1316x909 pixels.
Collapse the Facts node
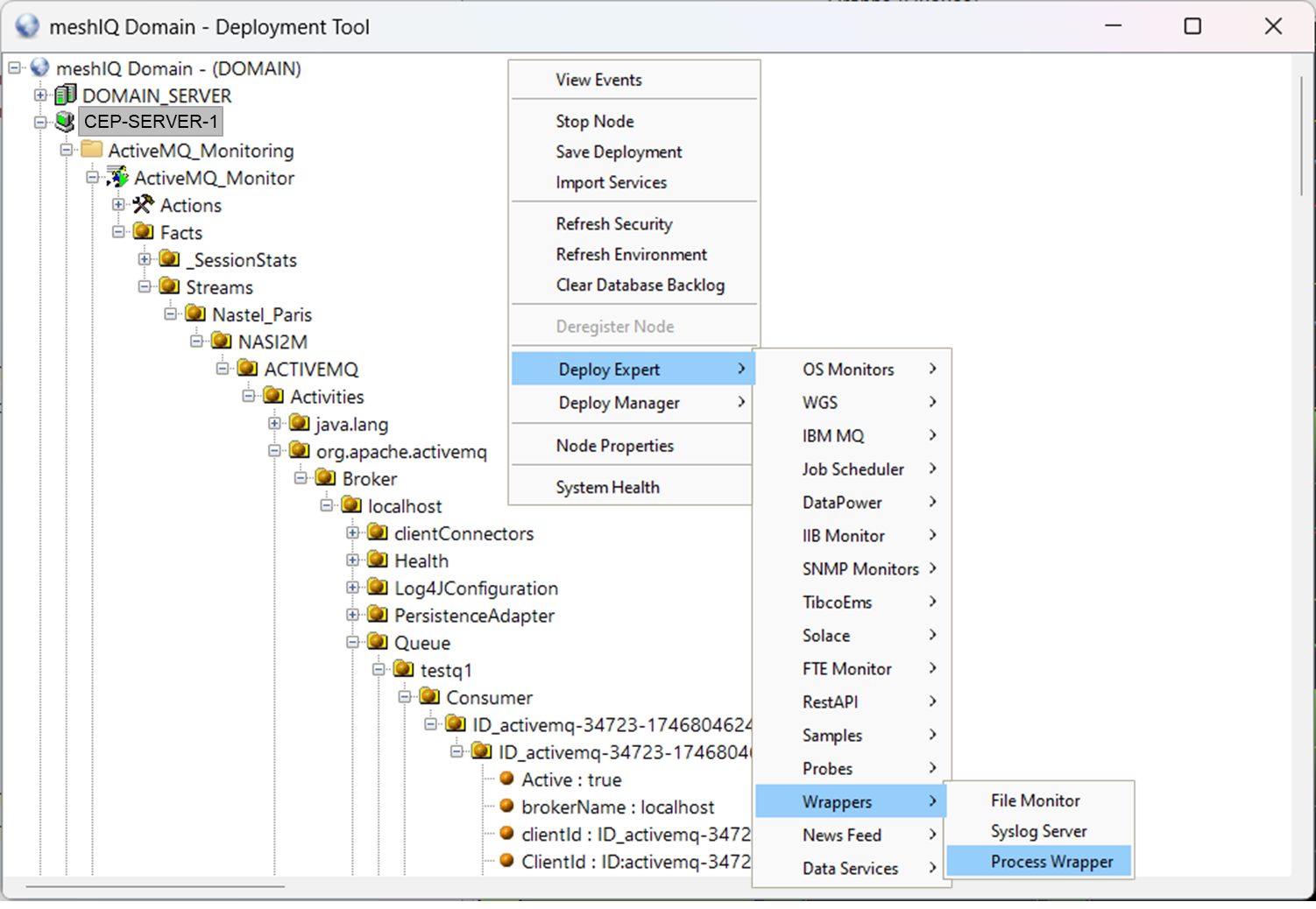tap(118, 232)
